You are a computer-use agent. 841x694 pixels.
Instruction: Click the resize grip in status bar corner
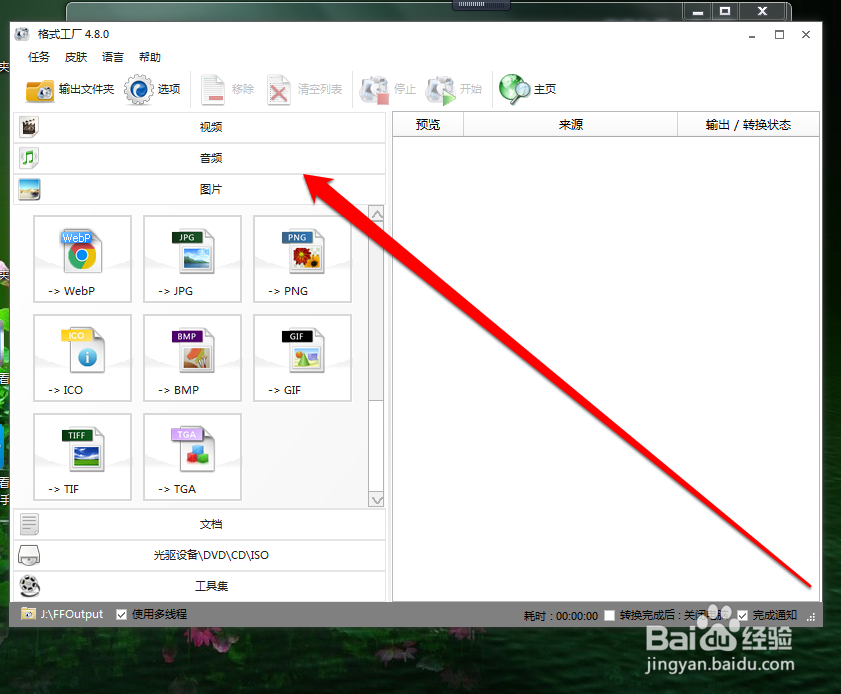[x=812, y=617]
